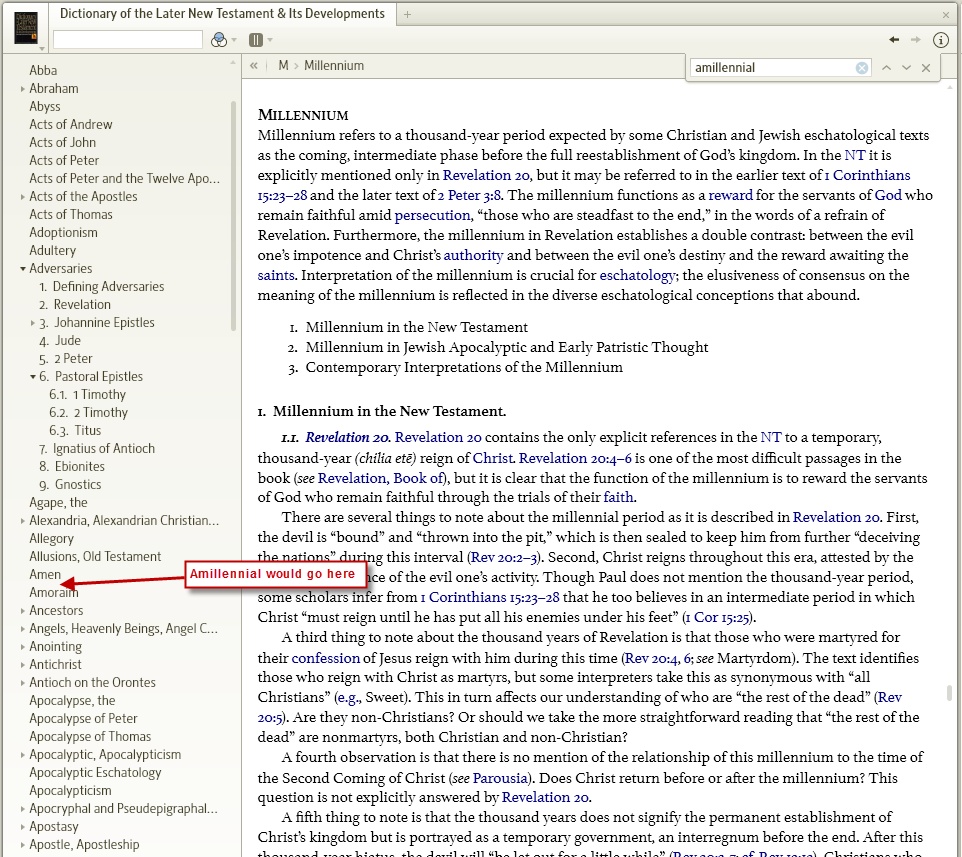The width and height of the screenshot is (962, 857).
Task: Clear the amillennial search text
Action: pyautogui.click(x=862, y=68)
